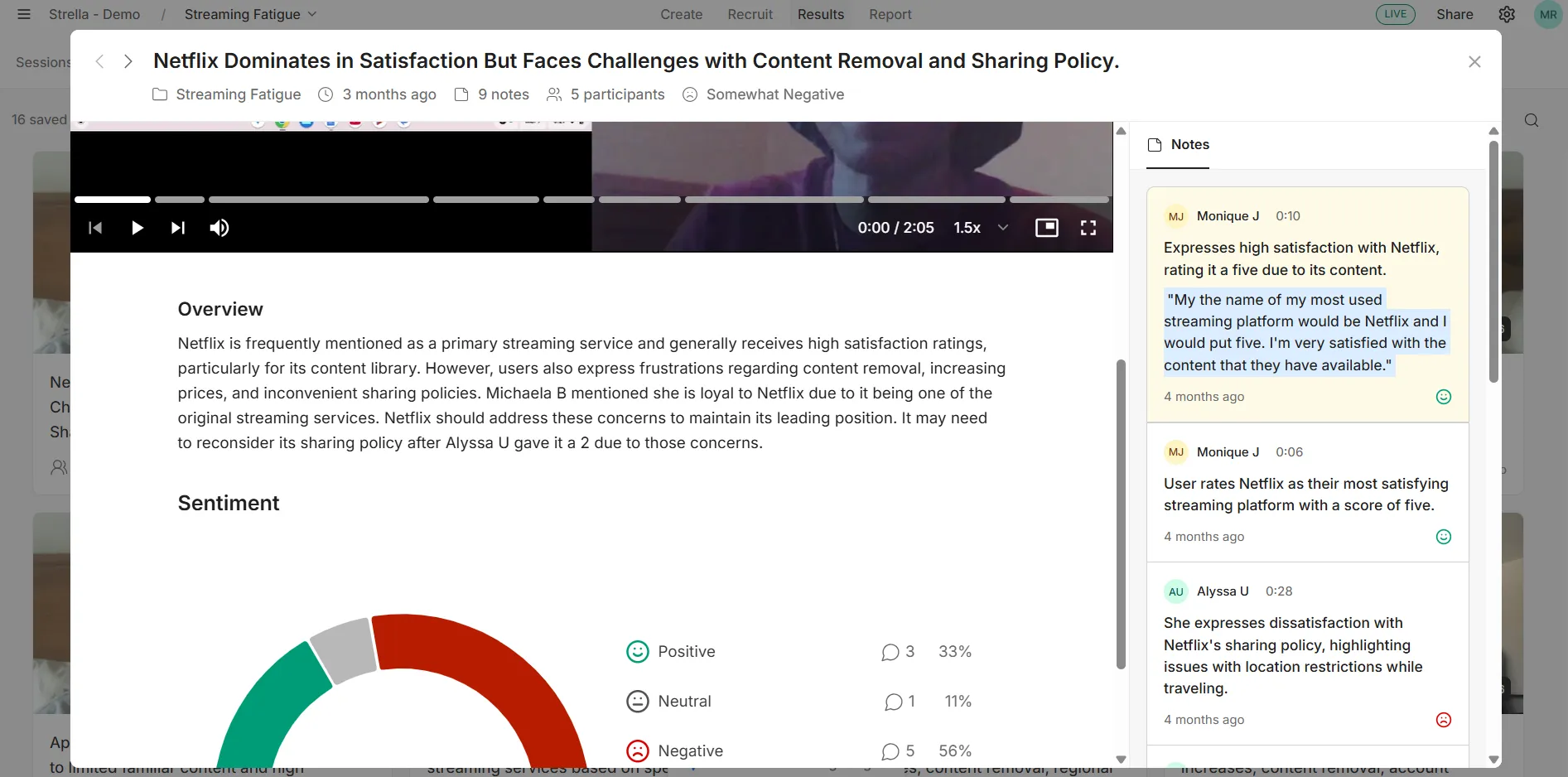Click the 0:28 timestamp on Alyssa U's note
1568x777 pixels.
[1279, 591]
